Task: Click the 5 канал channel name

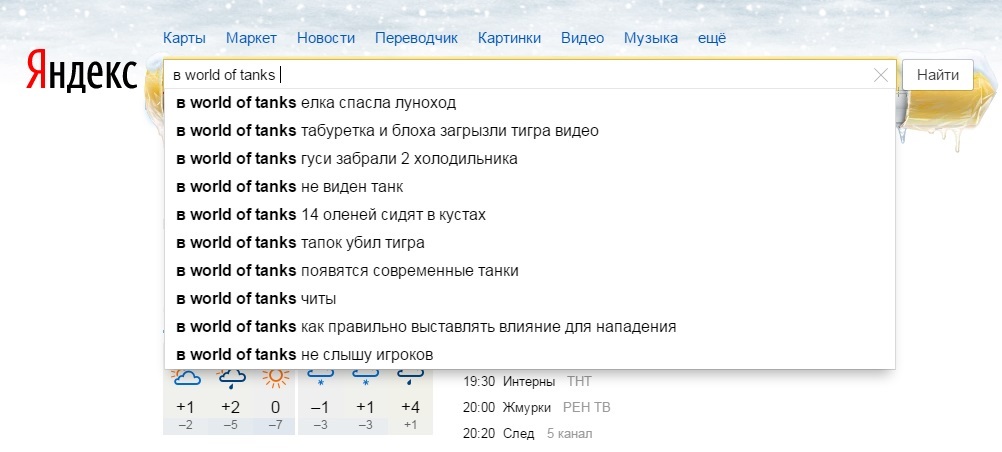Action: [x=569, y=433]
